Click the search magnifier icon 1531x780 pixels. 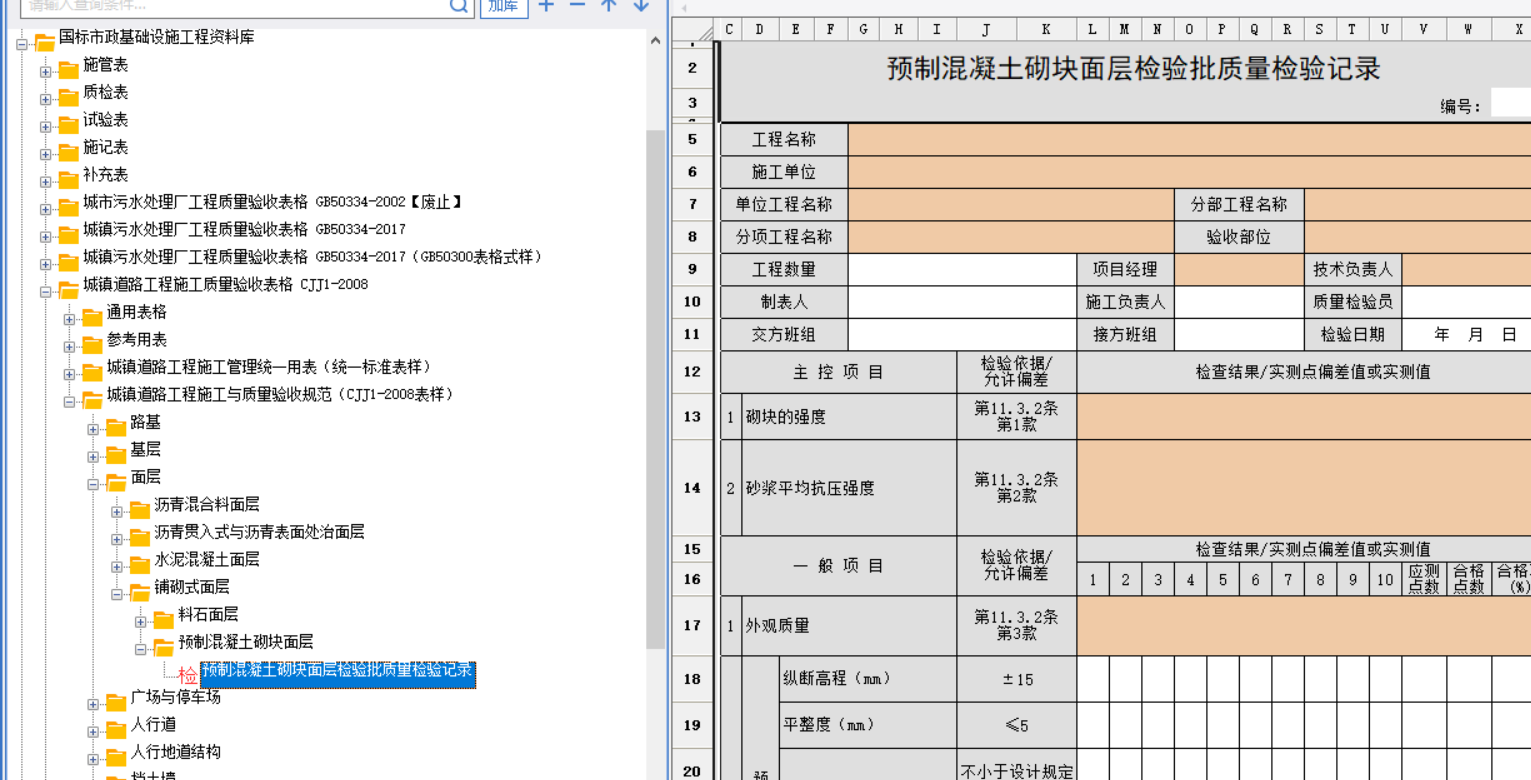click(458, 6)
